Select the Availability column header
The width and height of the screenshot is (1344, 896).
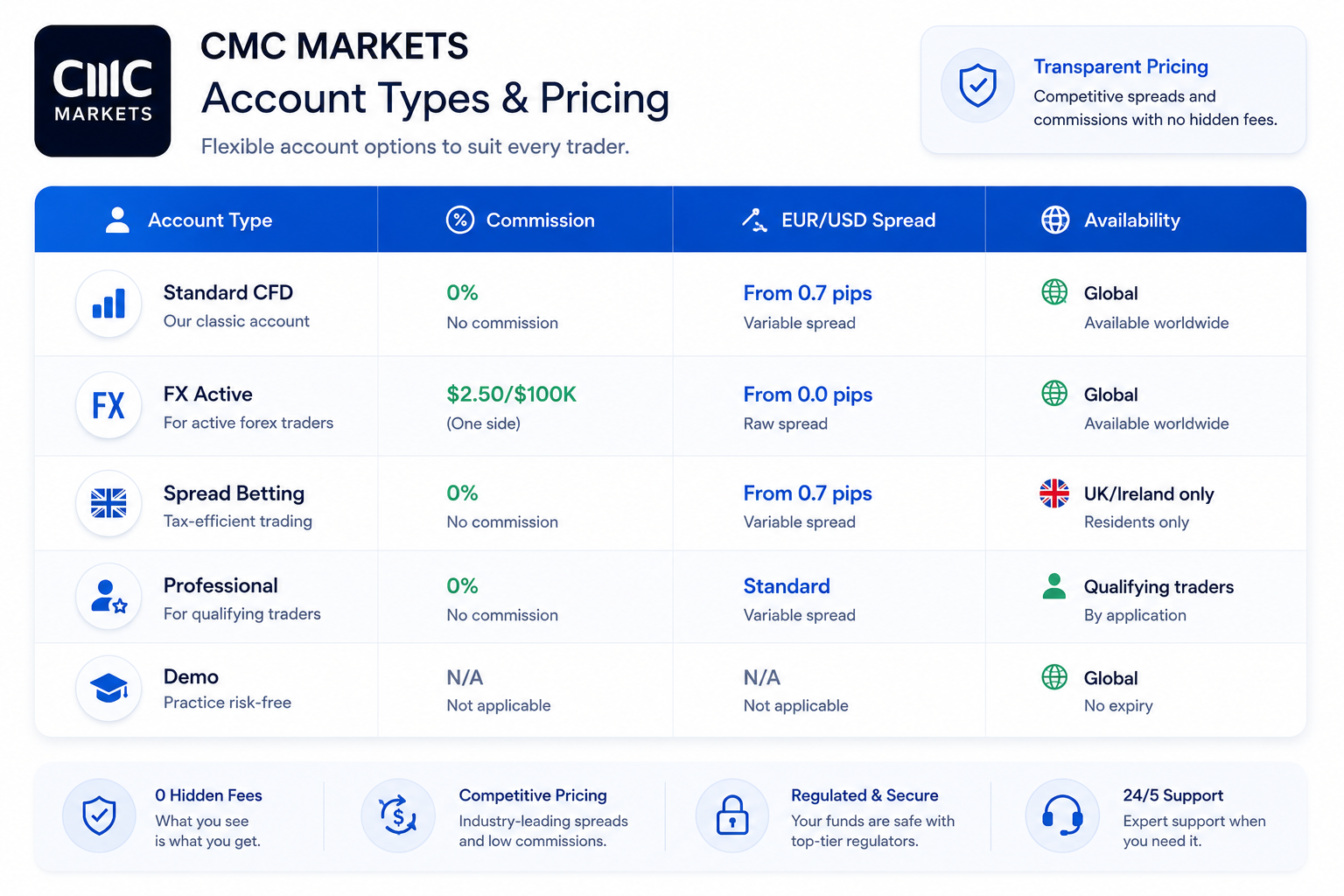[1145, 220]
